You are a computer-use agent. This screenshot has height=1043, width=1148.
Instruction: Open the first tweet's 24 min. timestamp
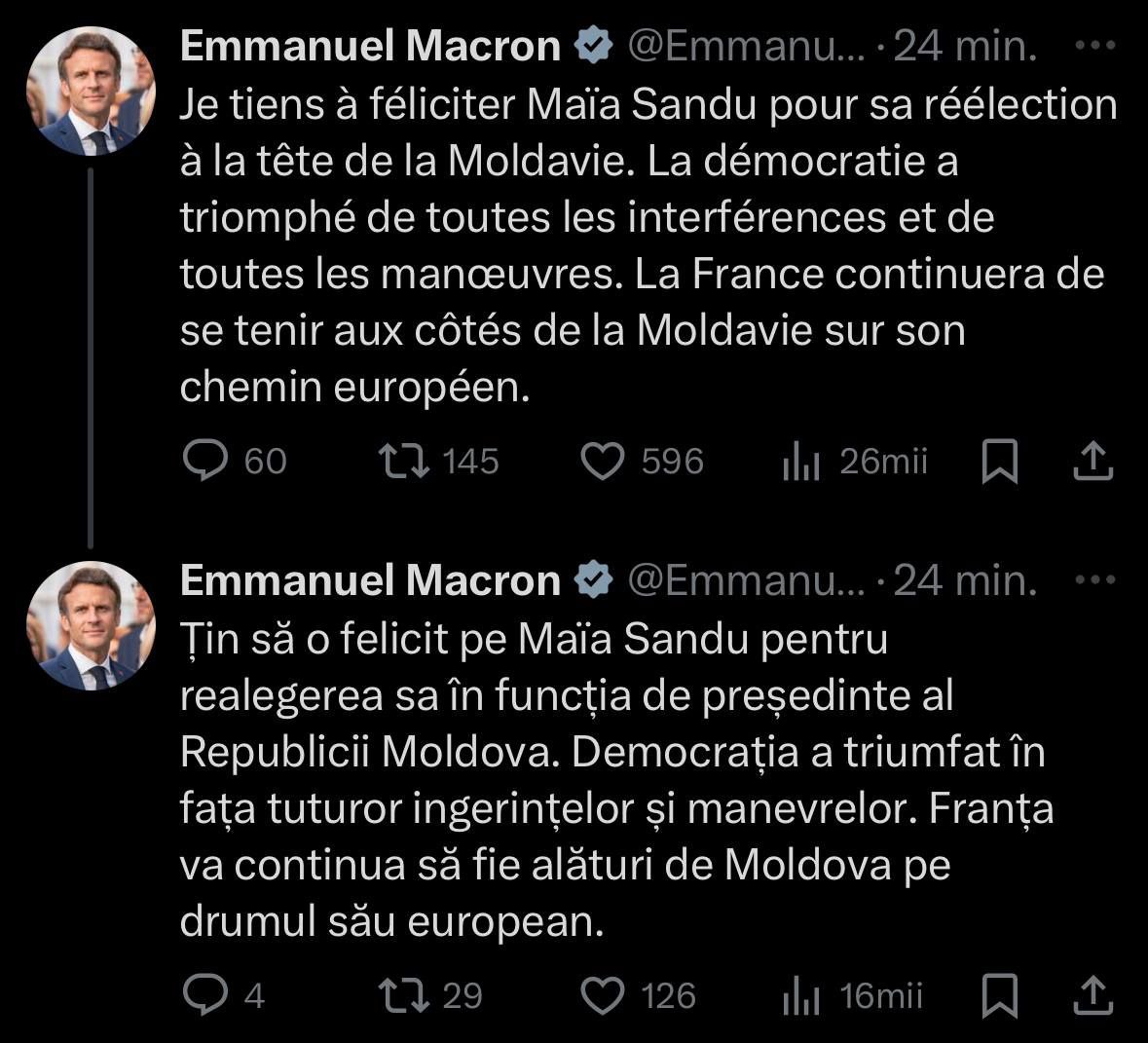tap(965, 46)
